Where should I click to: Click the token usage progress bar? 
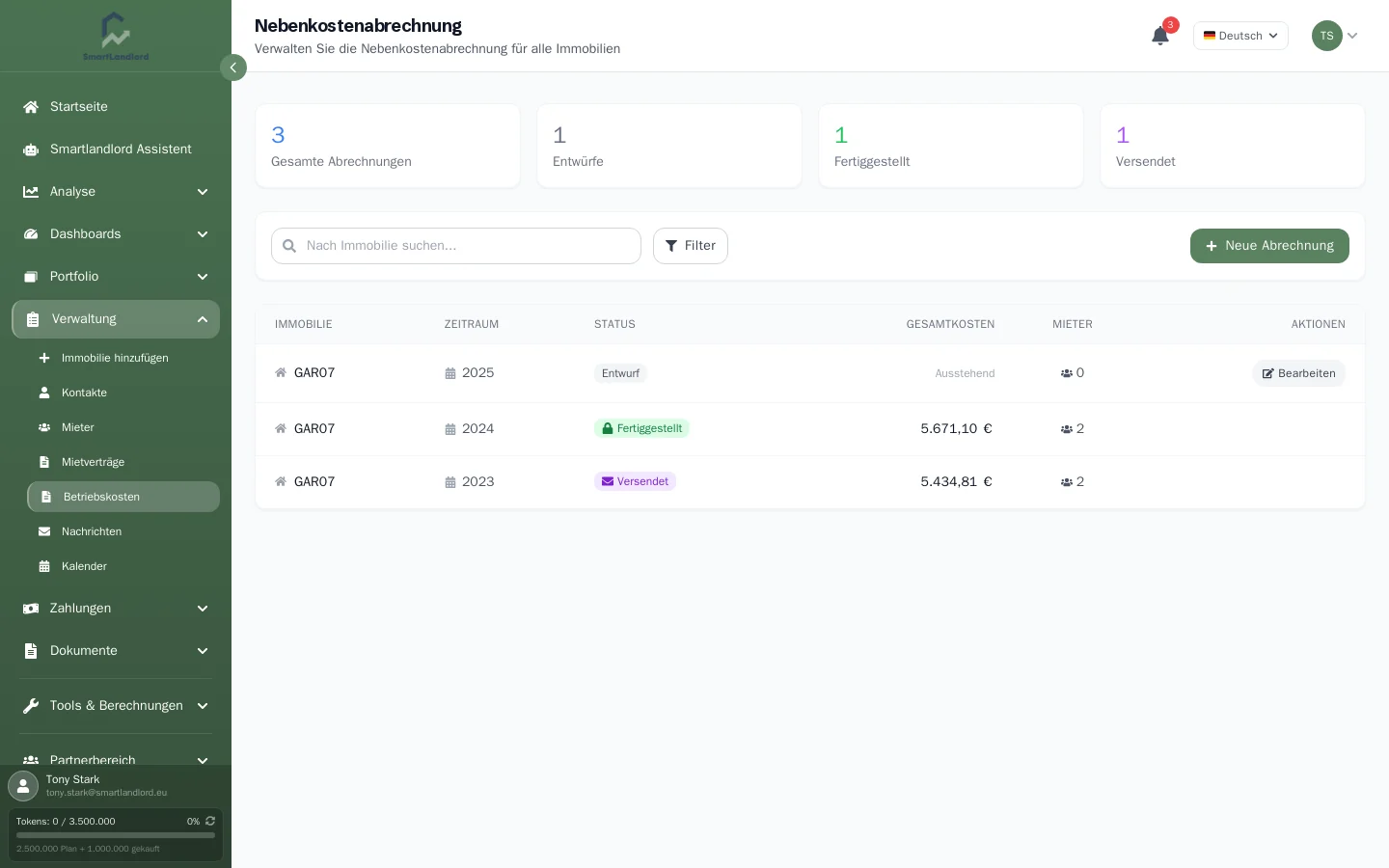[116, 835]
